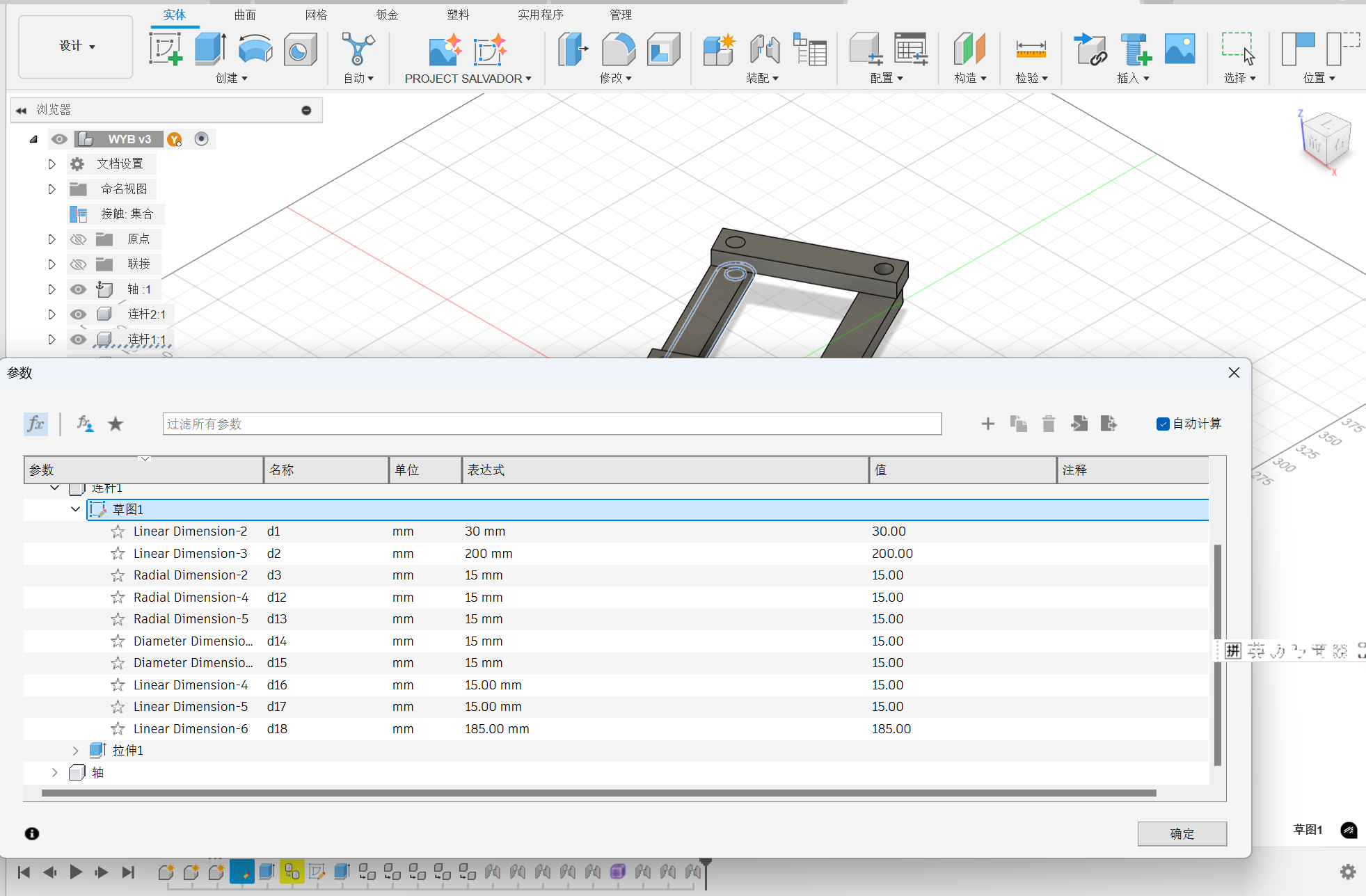Expand the 拉伸1 parameter group

[x=75, y=751]
